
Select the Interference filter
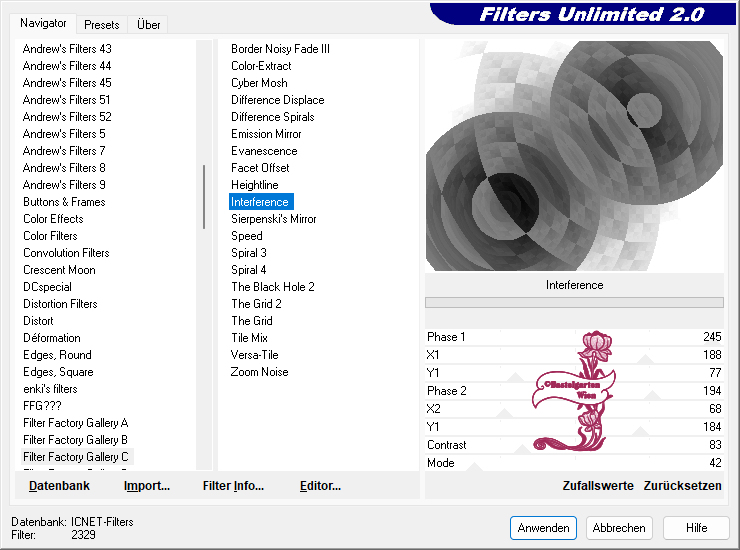click(261, 202)
